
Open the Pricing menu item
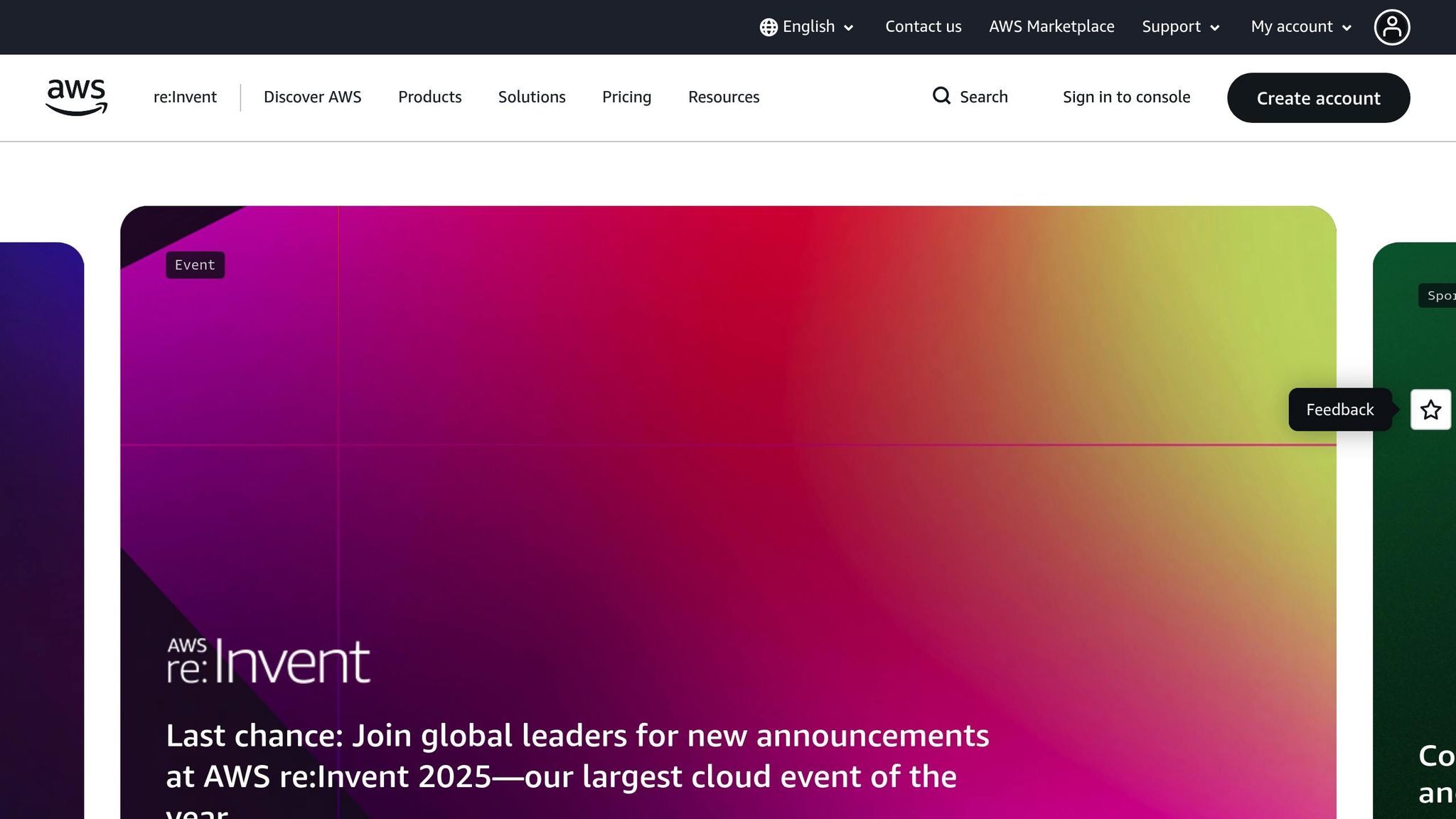point(626,97)
